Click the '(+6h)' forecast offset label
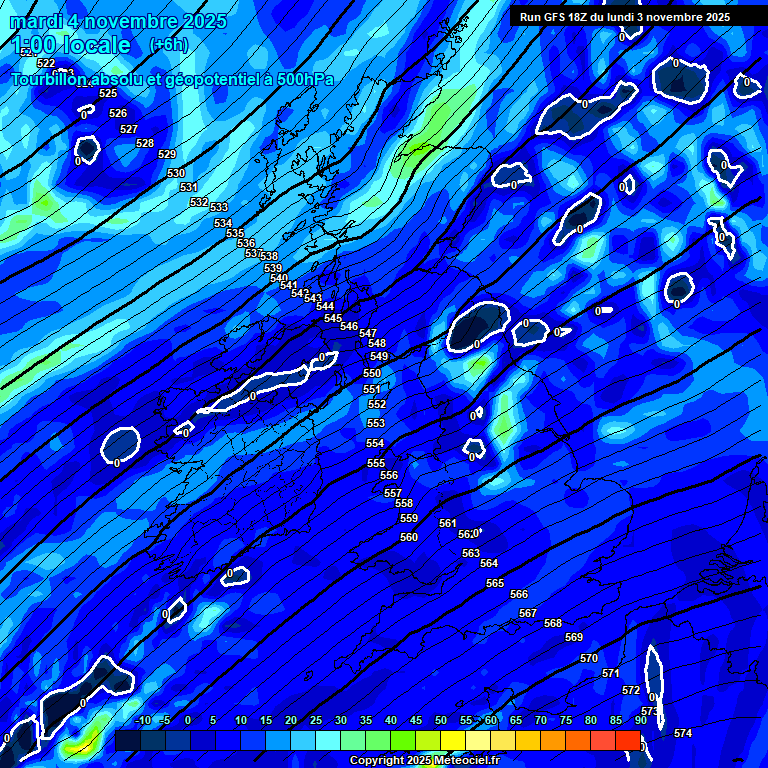 point(167,45)
